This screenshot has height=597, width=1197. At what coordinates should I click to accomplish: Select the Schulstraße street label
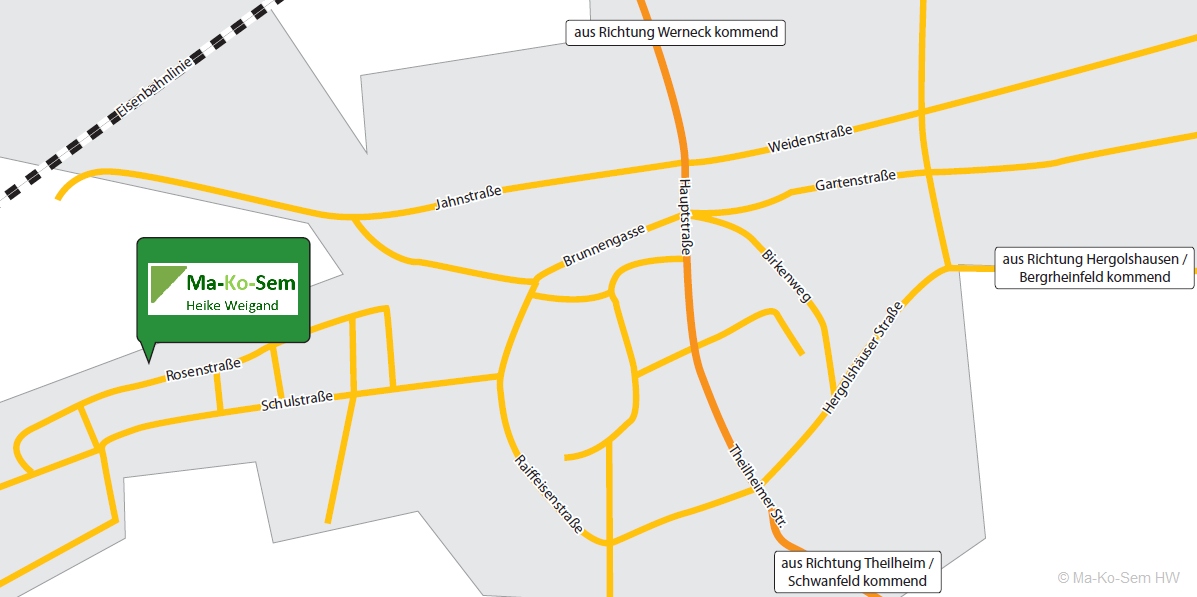pos(297,401)
